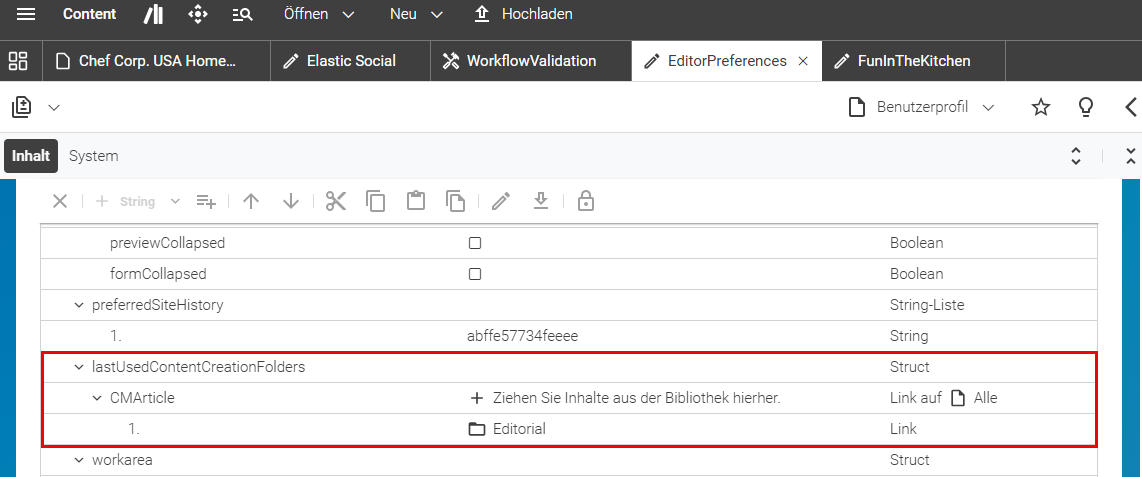Close the EditorPreferences tab
The height and width of the screenshot is (477, 1142).
[803, 61]
